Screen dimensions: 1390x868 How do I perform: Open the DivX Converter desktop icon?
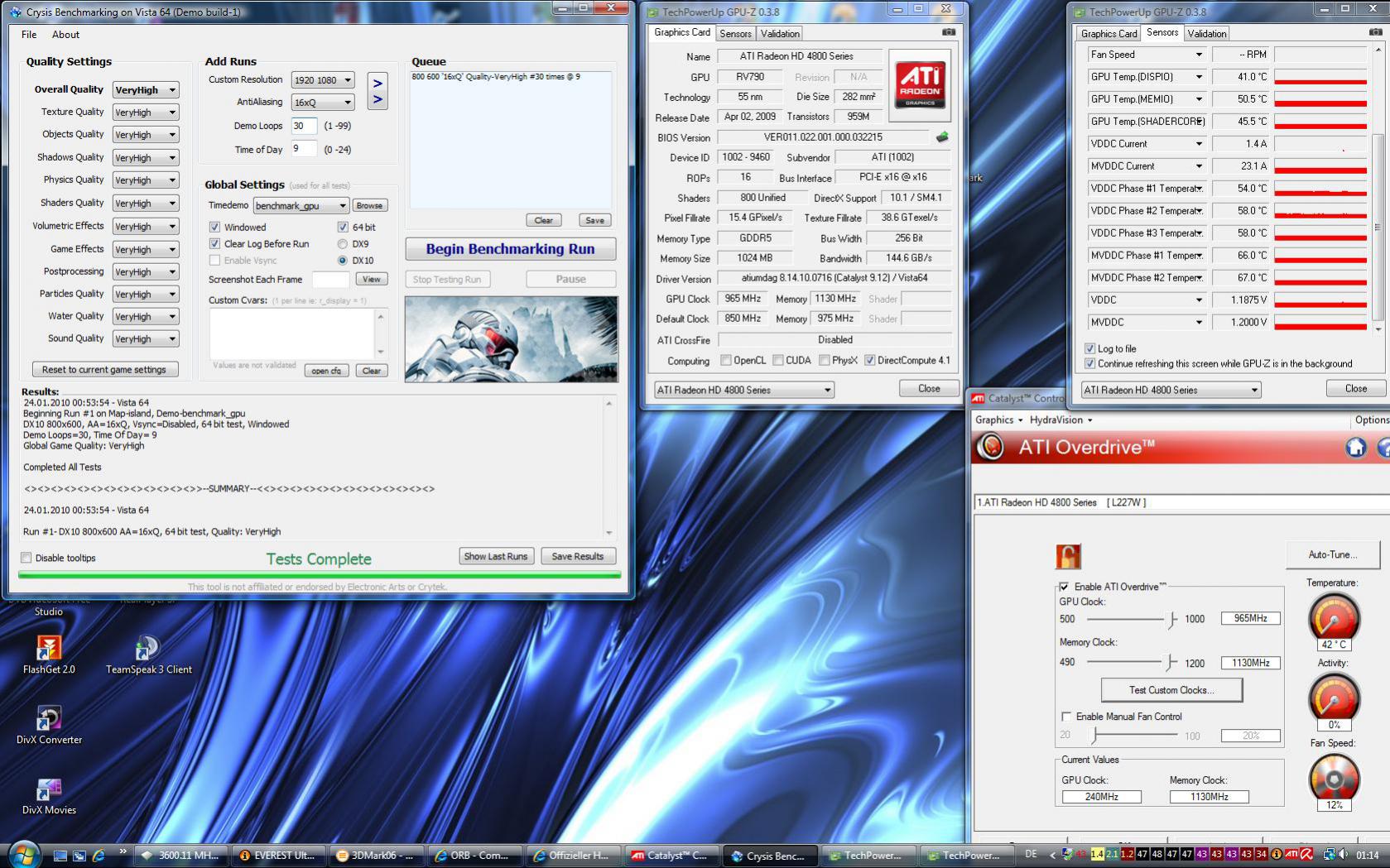49,725
